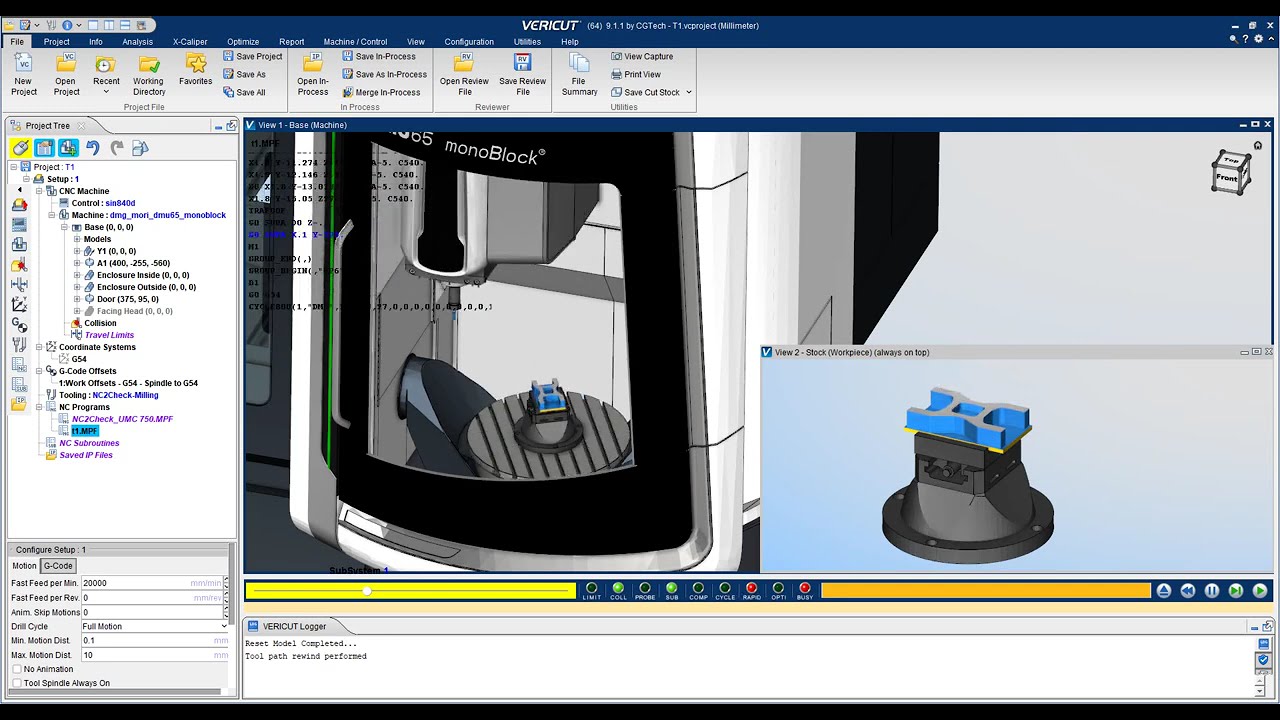Screen dimensions: 1280x720
Task: Click the yellow animation speed slider
Action: click(x=411, y=591)
